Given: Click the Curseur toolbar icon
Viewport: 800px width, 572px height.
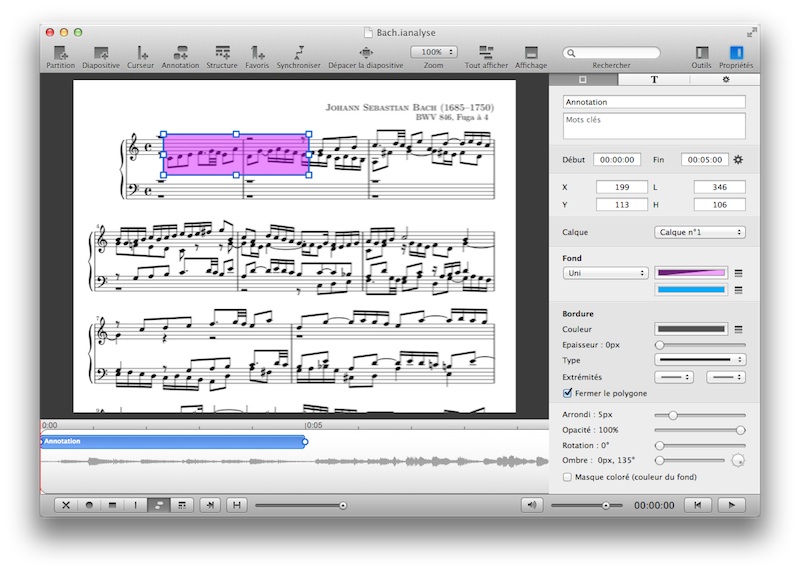Looking at the screenshot, I should tap(141, 53).
